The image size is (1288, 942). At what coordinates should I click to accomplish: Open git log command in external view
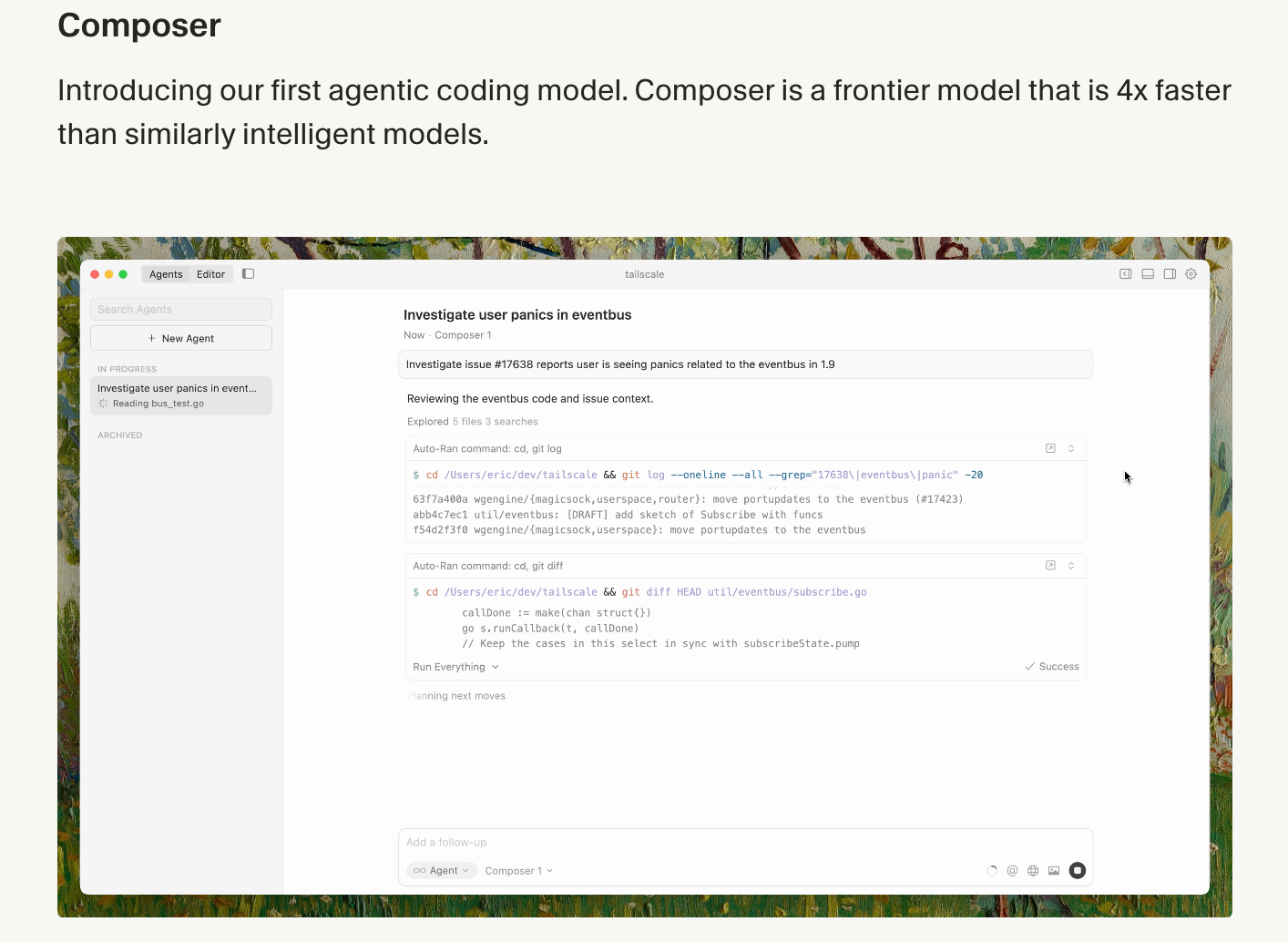click(x=1050, y=448)
